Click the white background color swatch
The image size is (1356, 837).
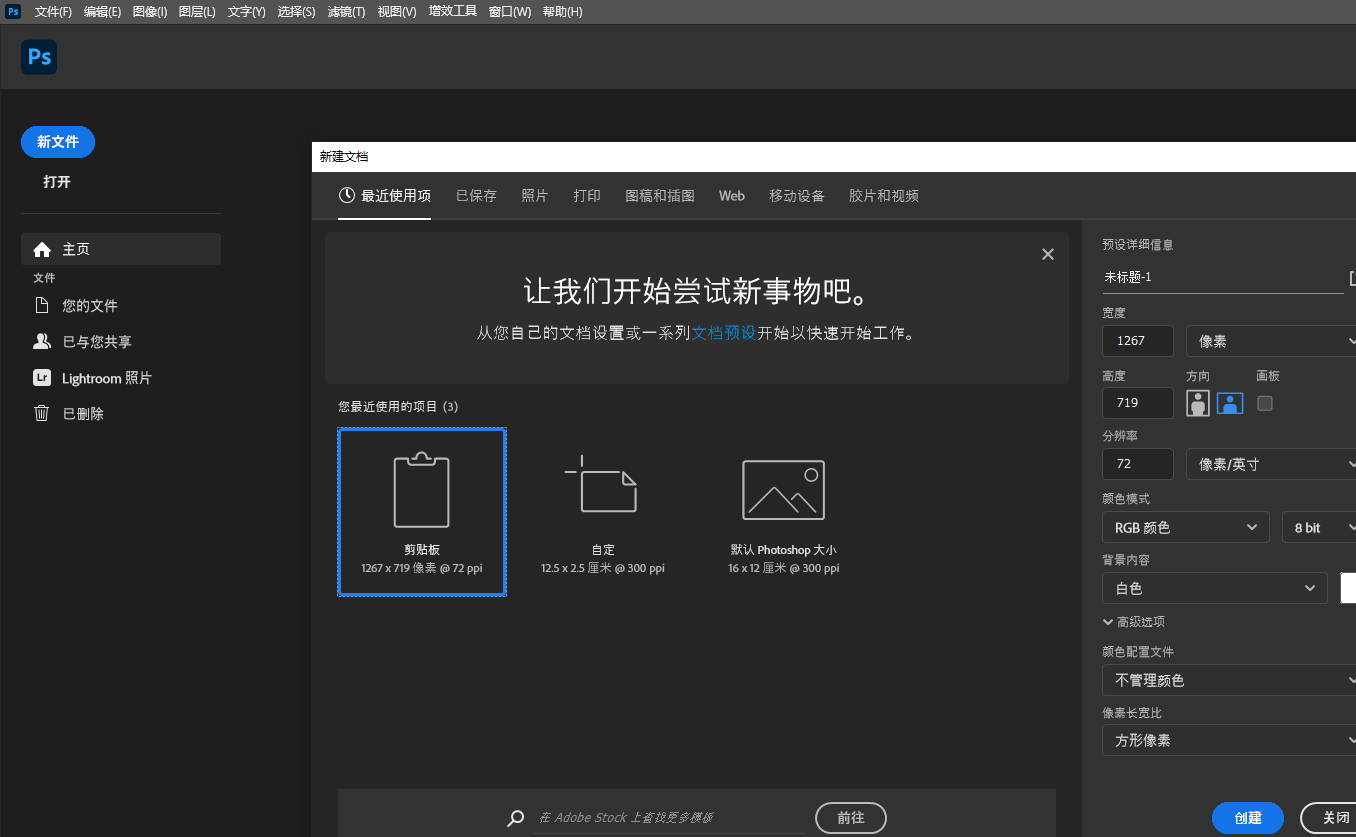coord(1348,588)
